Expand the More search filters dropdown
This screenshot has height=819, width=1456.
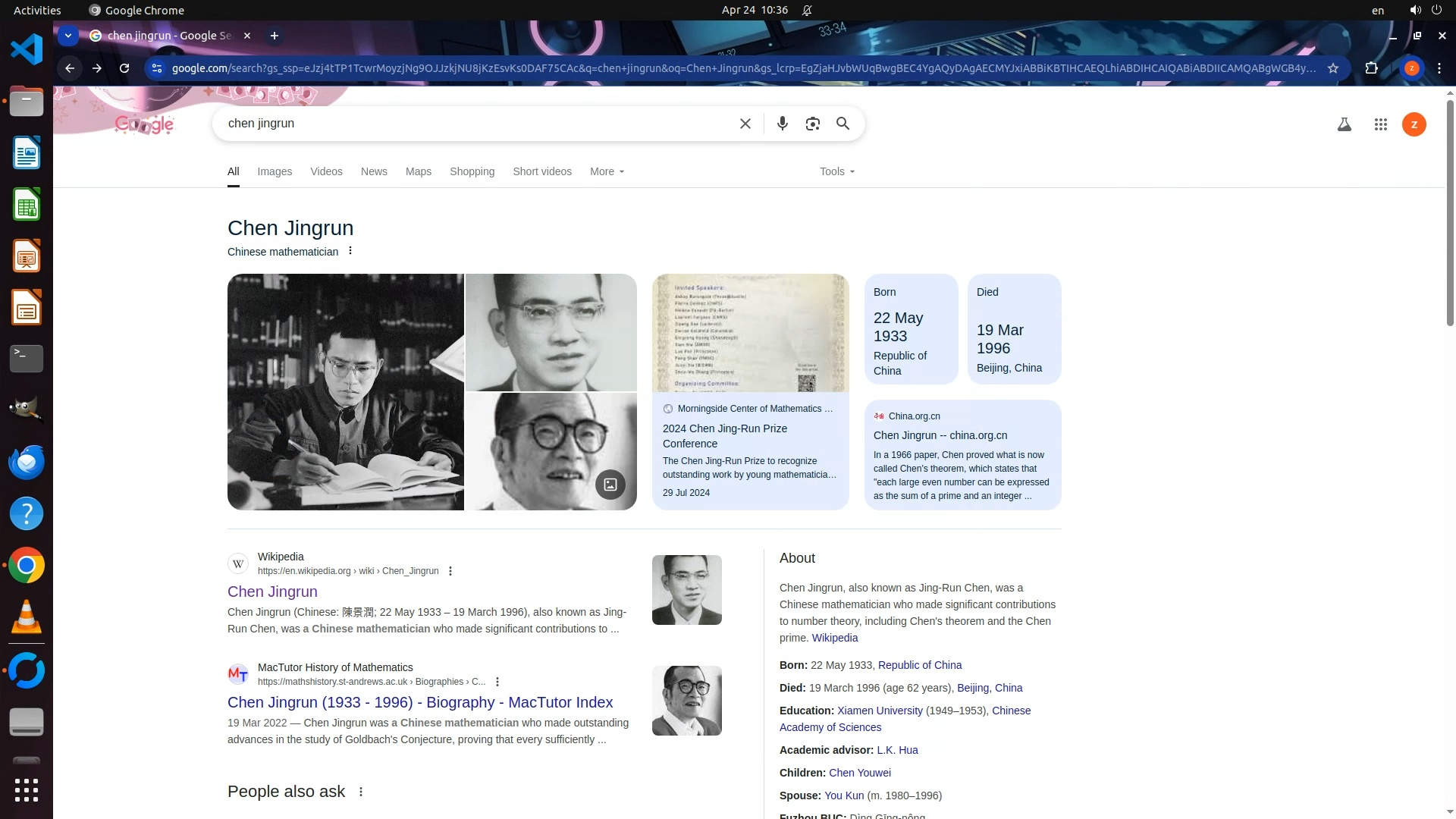pos(607,171)
